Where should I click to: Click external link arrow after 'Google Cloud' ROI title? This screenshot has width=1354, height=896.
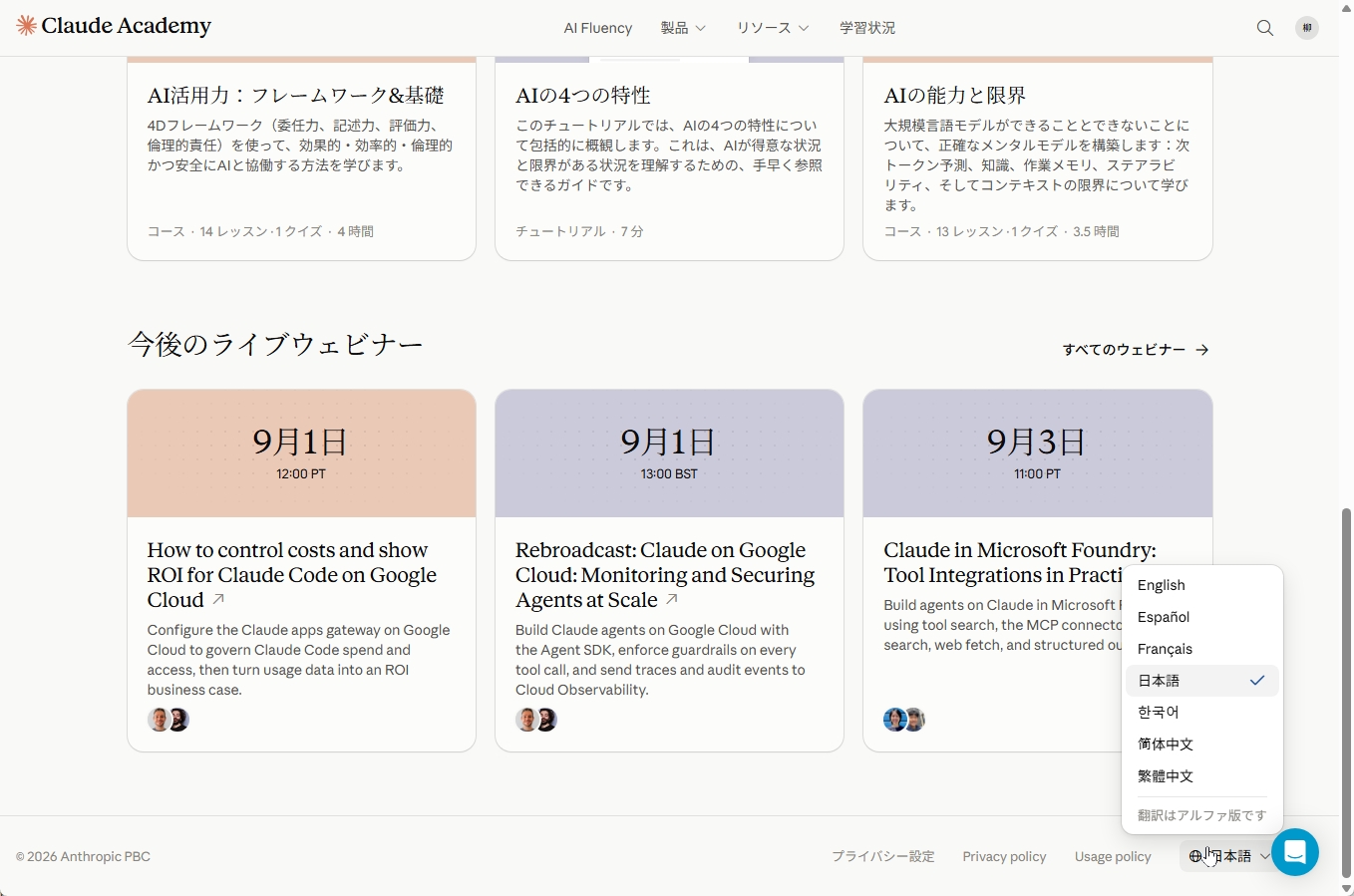point(218,599)
